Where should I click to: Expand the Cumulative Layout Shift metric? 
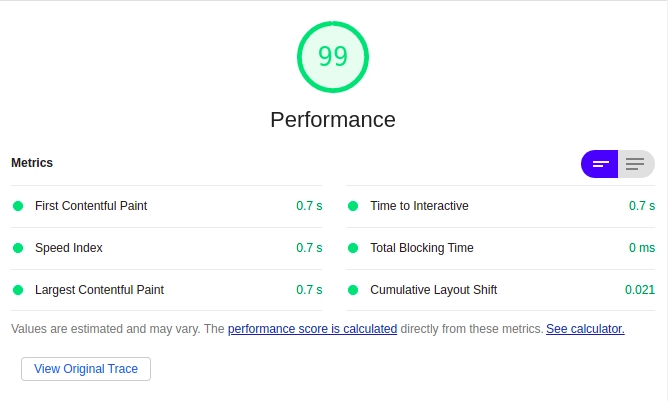[501, 290]
